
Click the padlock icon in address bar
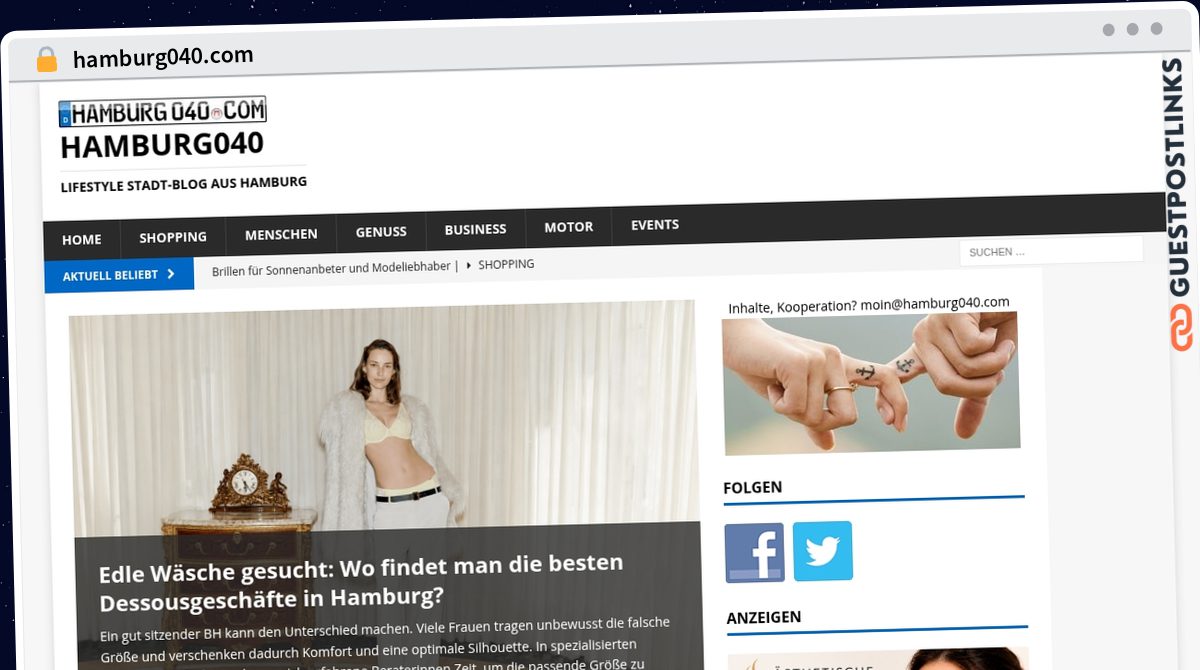coord(47,59)
